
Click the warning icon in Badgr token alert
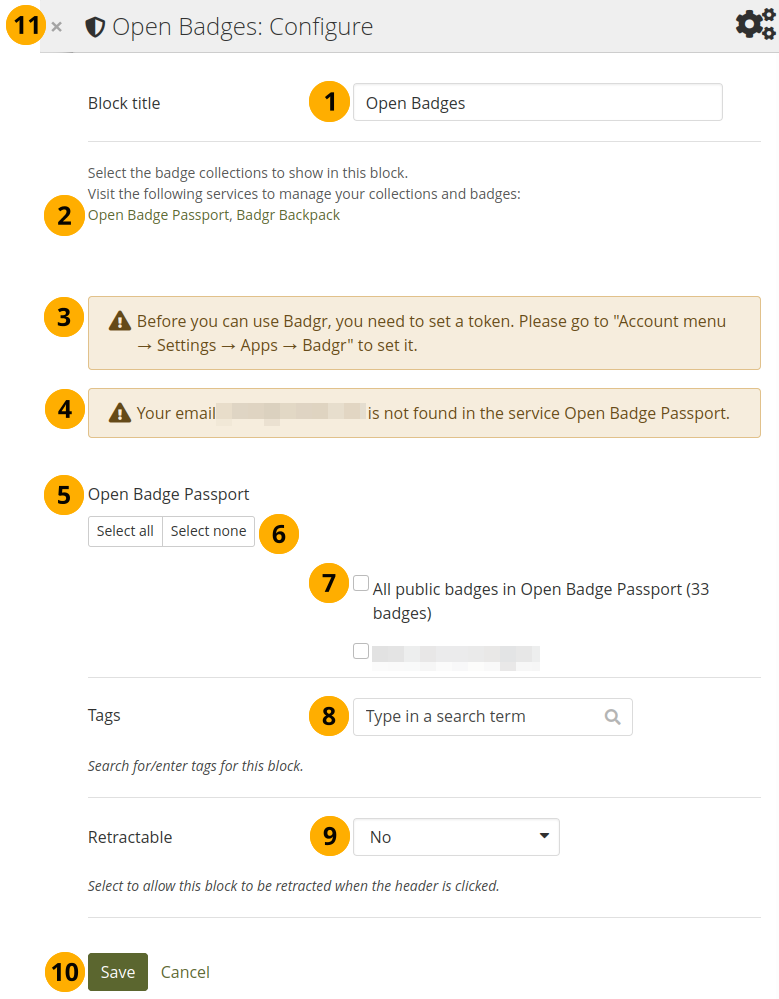tap(120, 322)
